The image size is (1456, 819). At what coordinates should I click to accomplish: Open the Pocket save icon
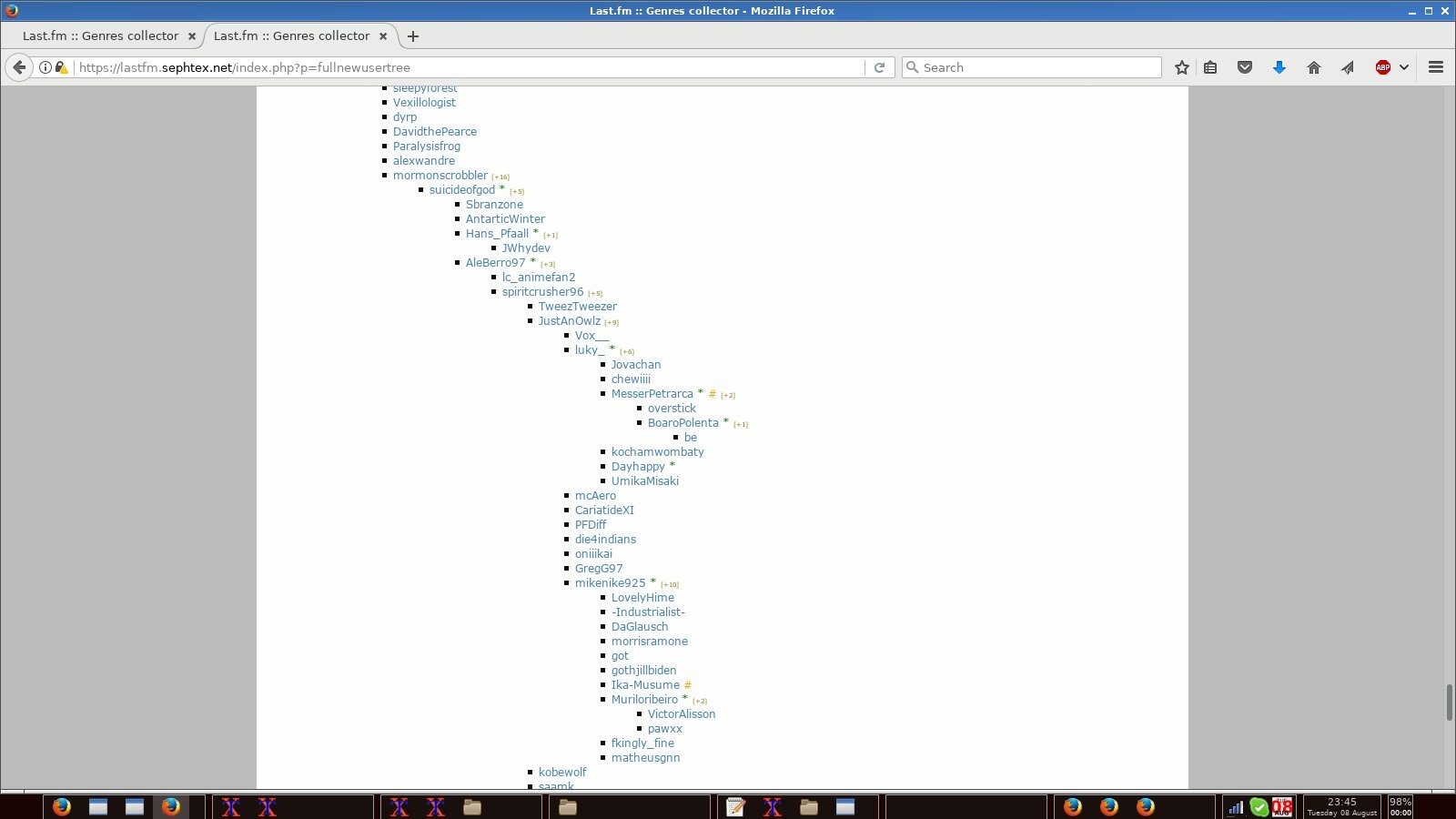[1245, 67]
